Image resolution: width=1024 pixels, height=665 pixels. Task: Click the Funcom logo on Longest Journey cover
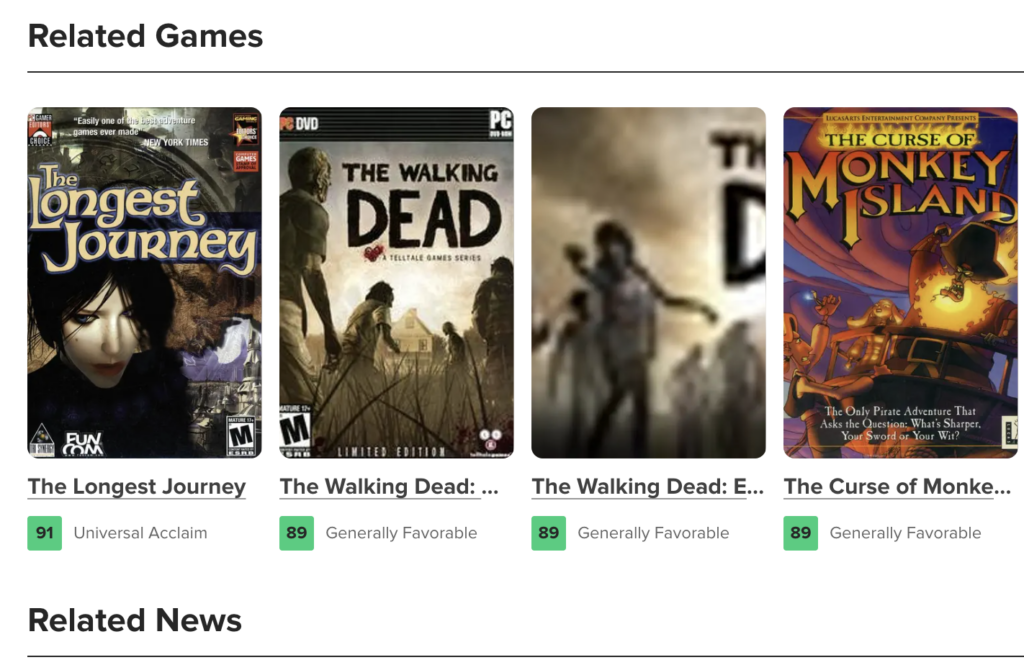(82, 444)
